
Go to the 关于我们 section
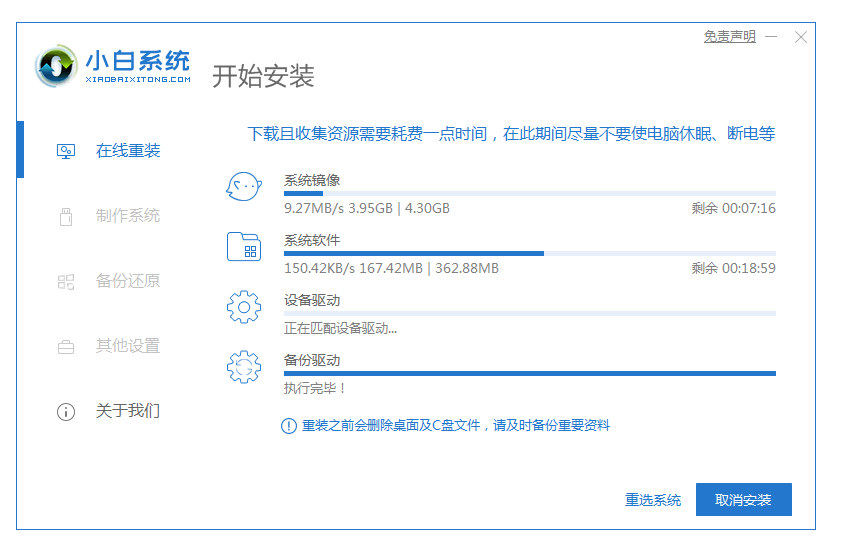128,411
